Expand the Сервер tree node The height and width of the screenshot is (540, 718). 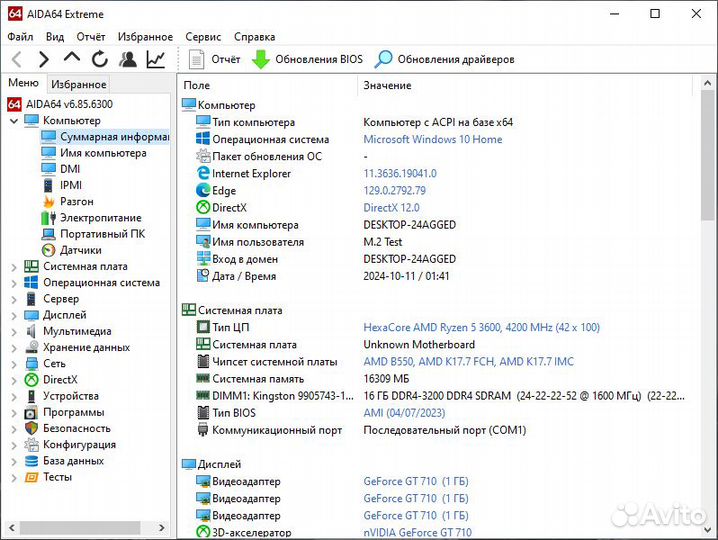(x=14, y=300)
